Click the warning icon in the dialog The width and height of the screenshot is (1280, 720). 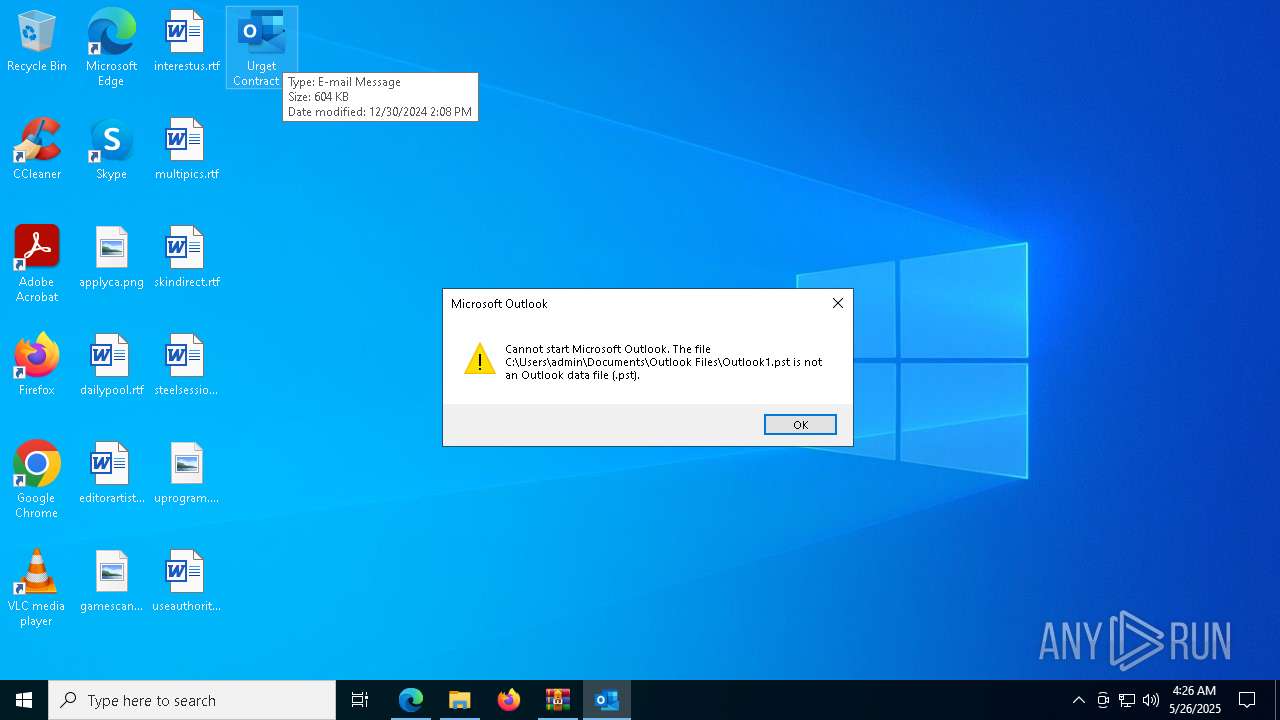coord(480,359)
